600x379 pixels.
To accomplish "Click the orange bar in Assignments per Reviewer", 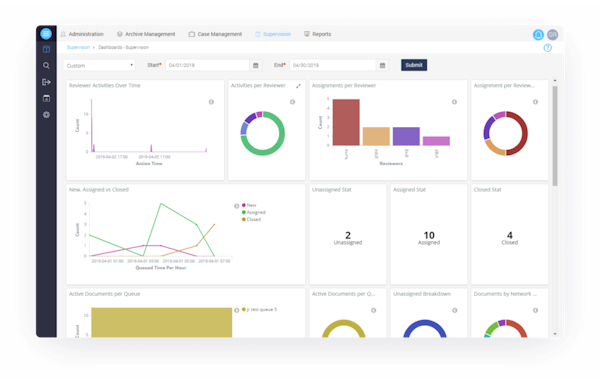I will (376, 136).
